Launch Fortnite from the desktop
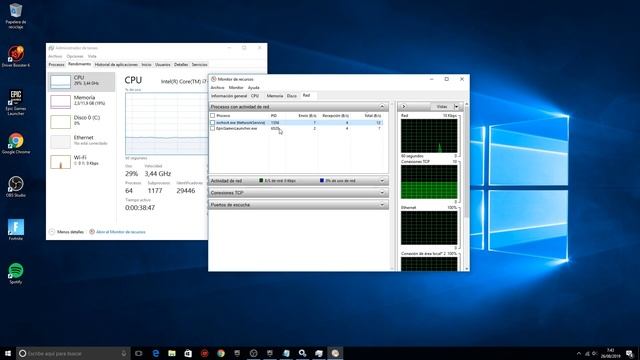Image resolution: width=640 pixels, height=360 pixels. [16, 230]
